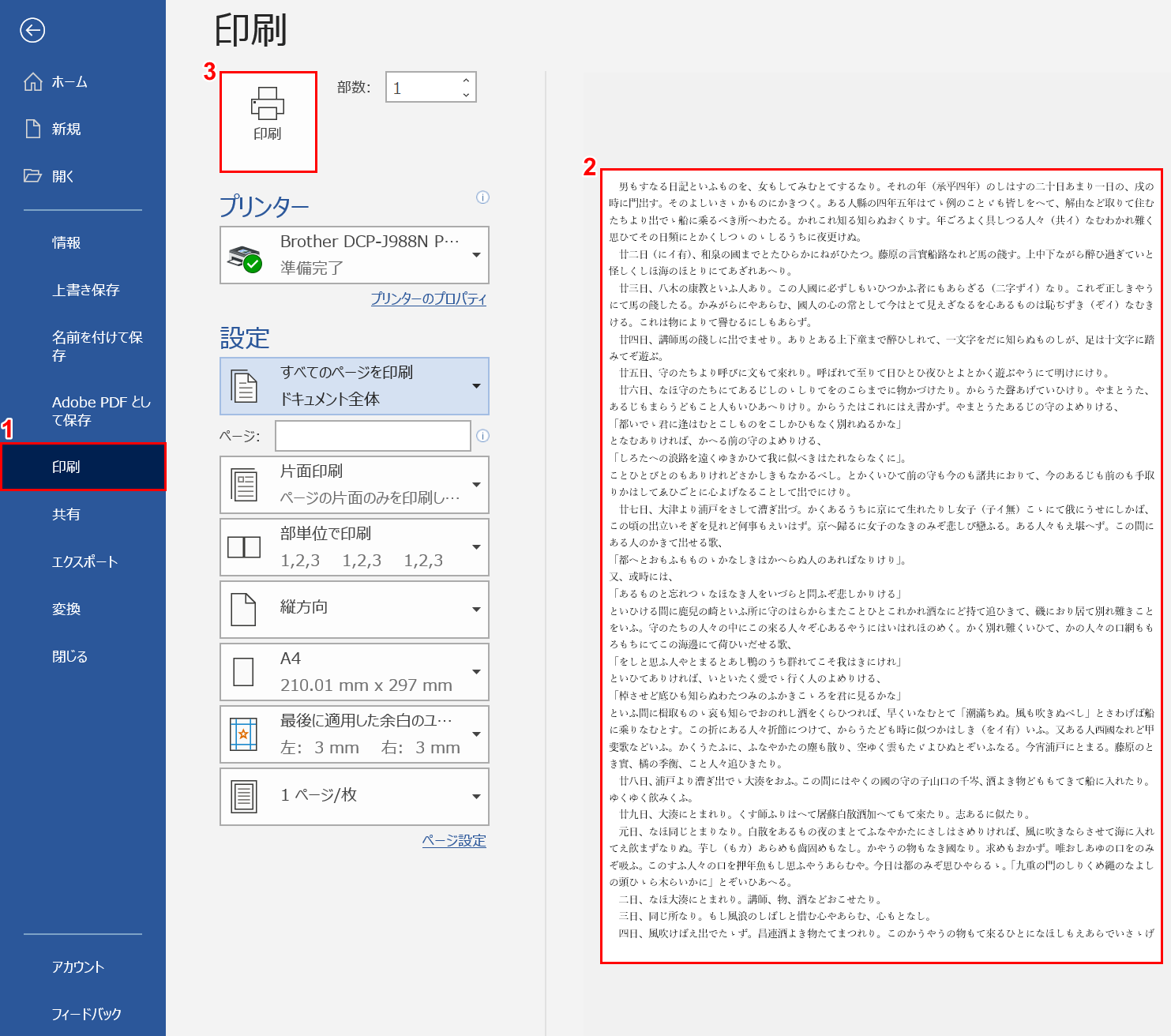The width and height of the screenshot is (1171, 1036).
Task: Decrease copies with the down arrow
Action: point(466,94)
